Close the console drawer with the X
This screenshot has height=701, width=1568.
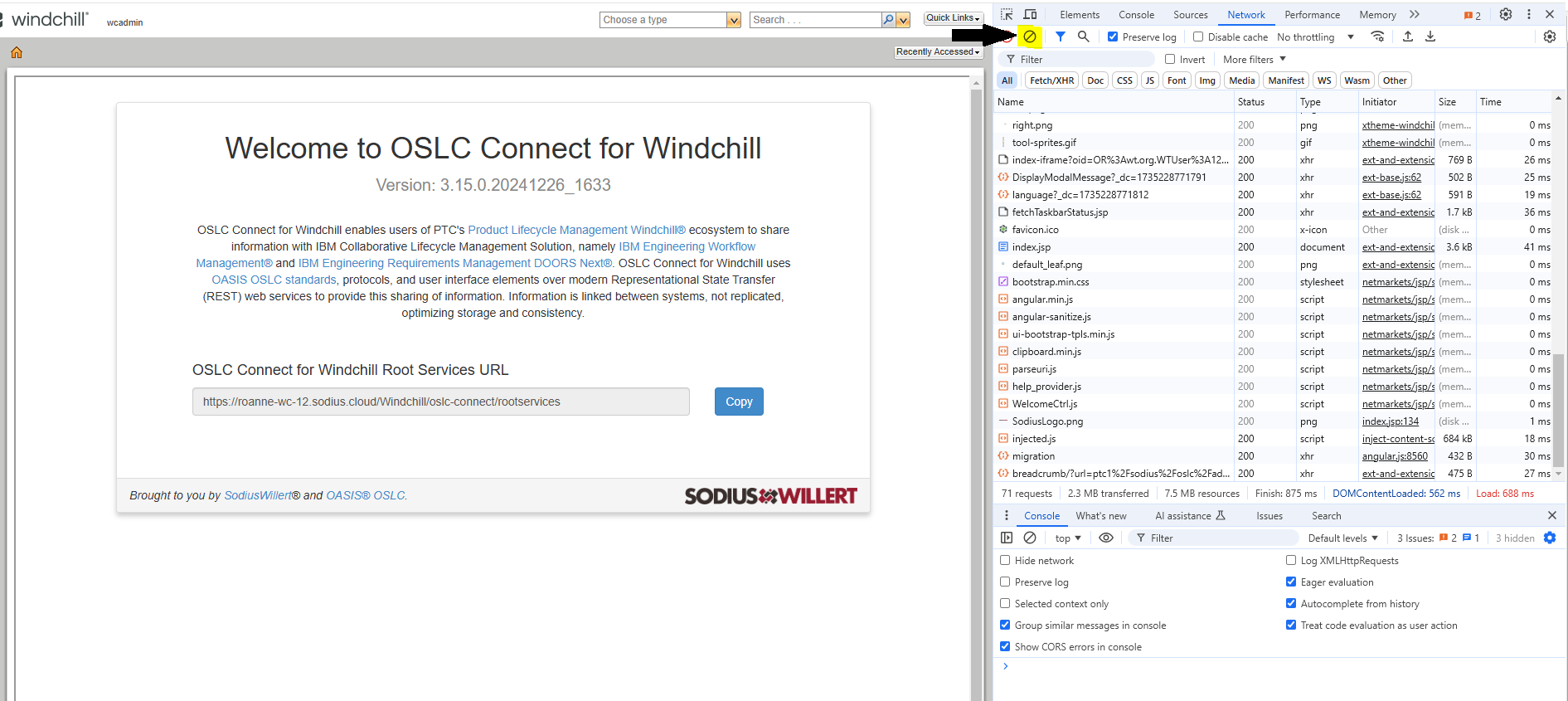(1552, 515)
